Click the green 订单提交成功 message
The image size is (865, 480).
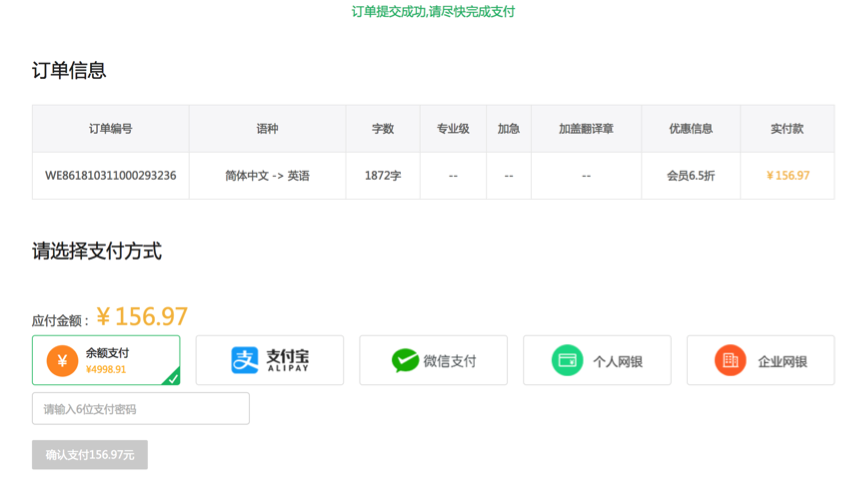433,11
